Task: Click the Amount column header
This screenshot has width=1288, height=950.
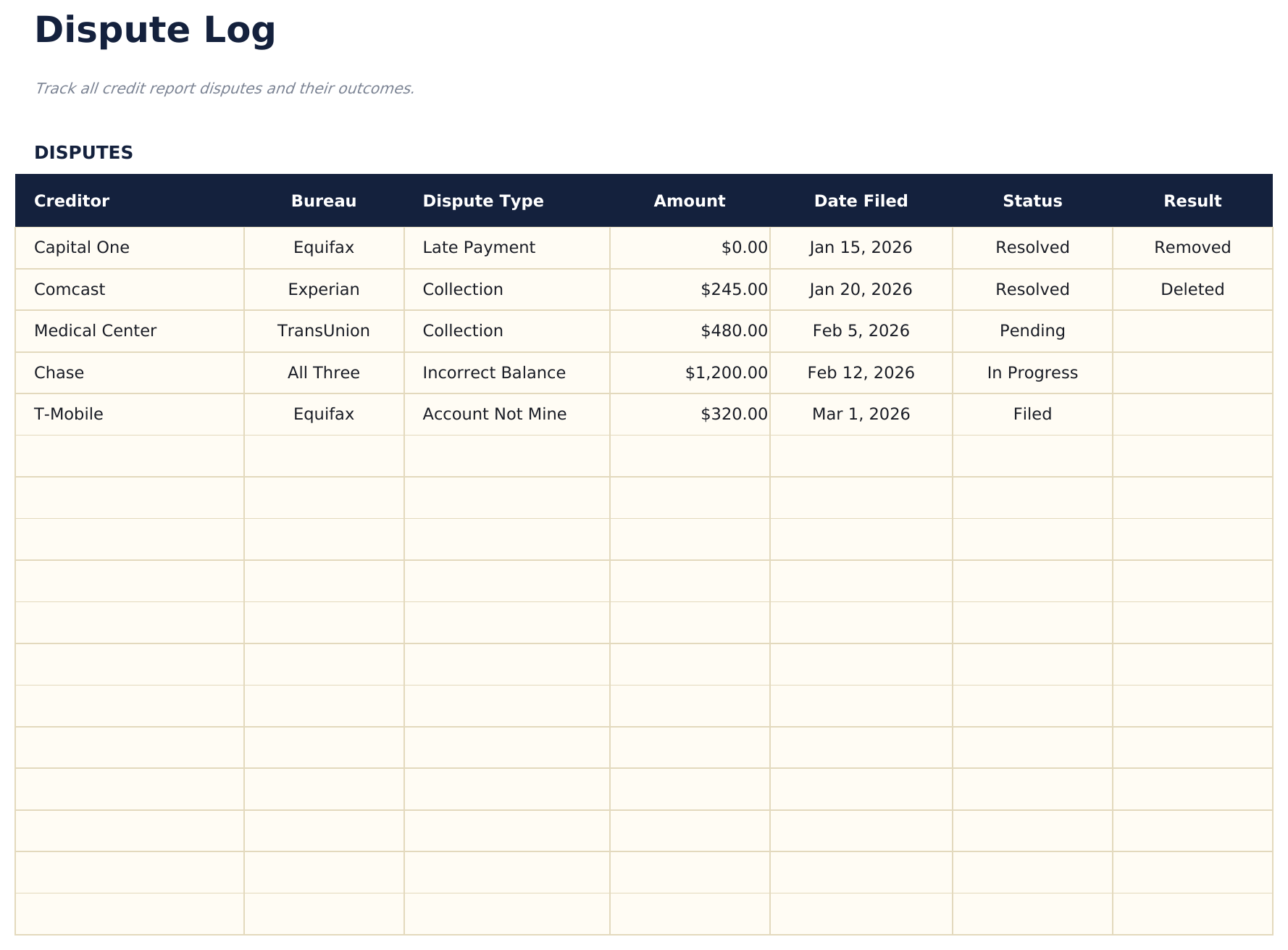Action: click(x=689, y=201)
